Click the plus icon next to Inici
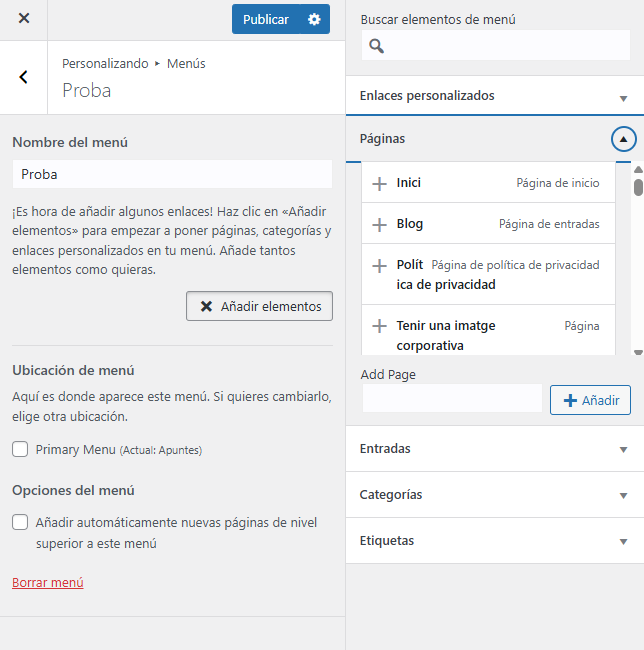This screenshot has width=644, height=650. click(x=379, y=183)
